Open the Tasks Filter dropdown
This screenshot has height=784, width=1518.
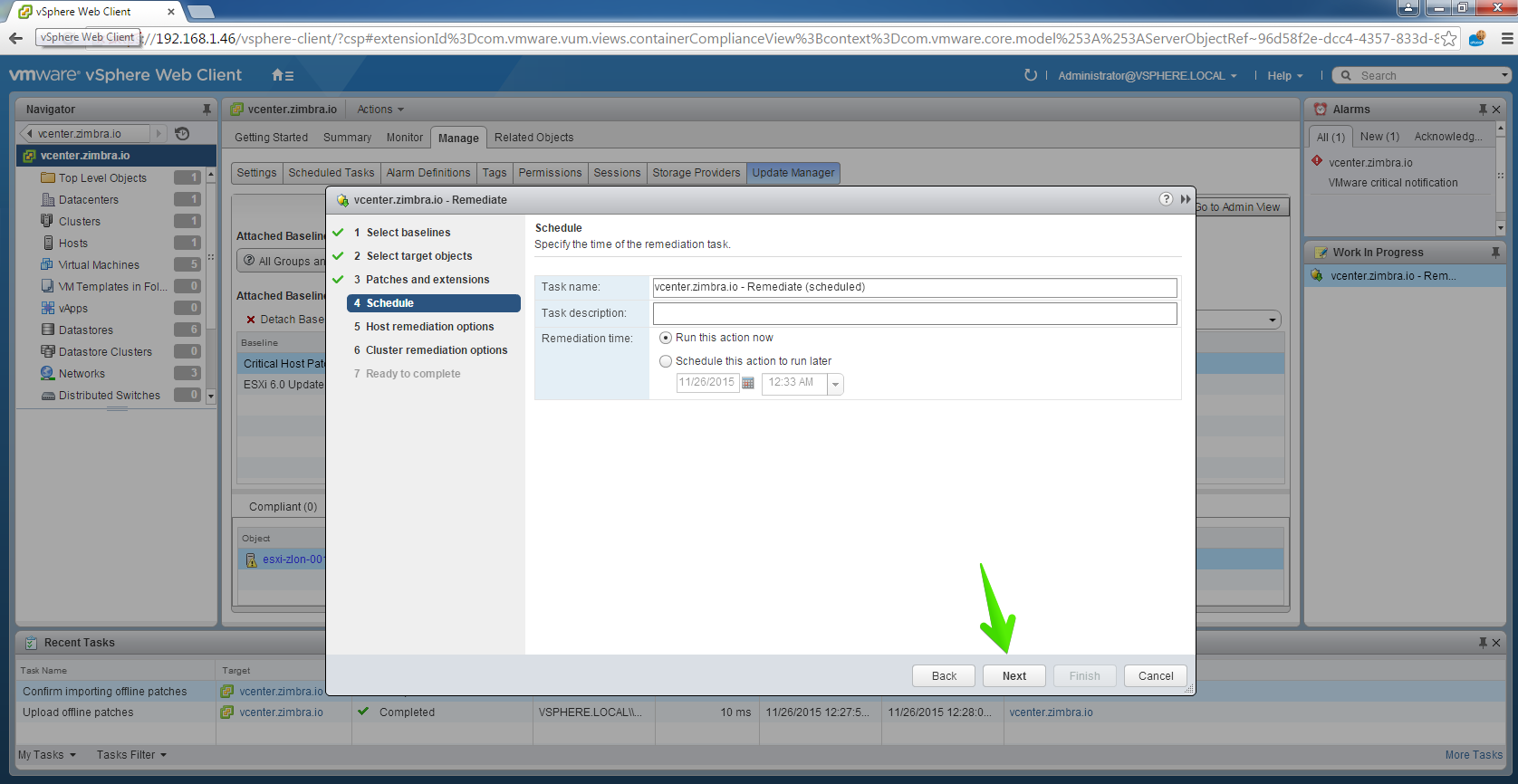click(132, 755)
